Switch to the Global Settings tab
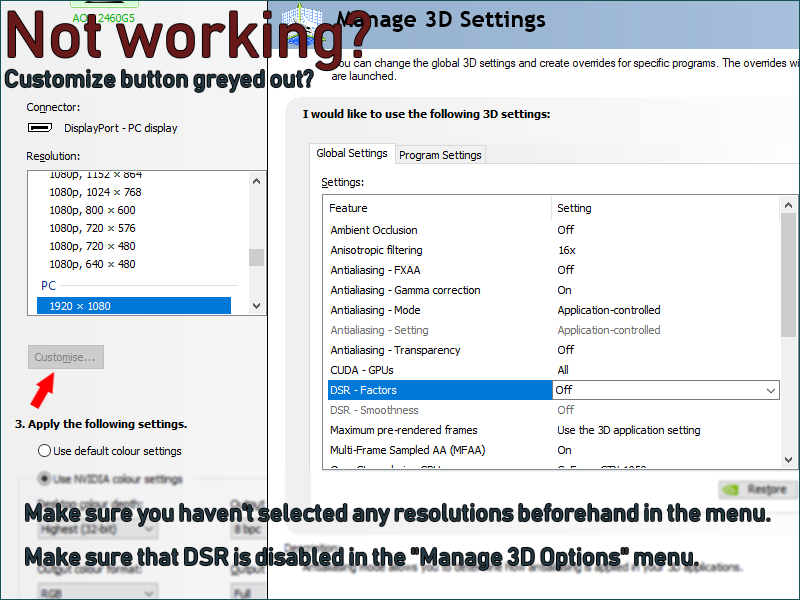Screen dimensions: 800x600 click(x=352, y=153)
